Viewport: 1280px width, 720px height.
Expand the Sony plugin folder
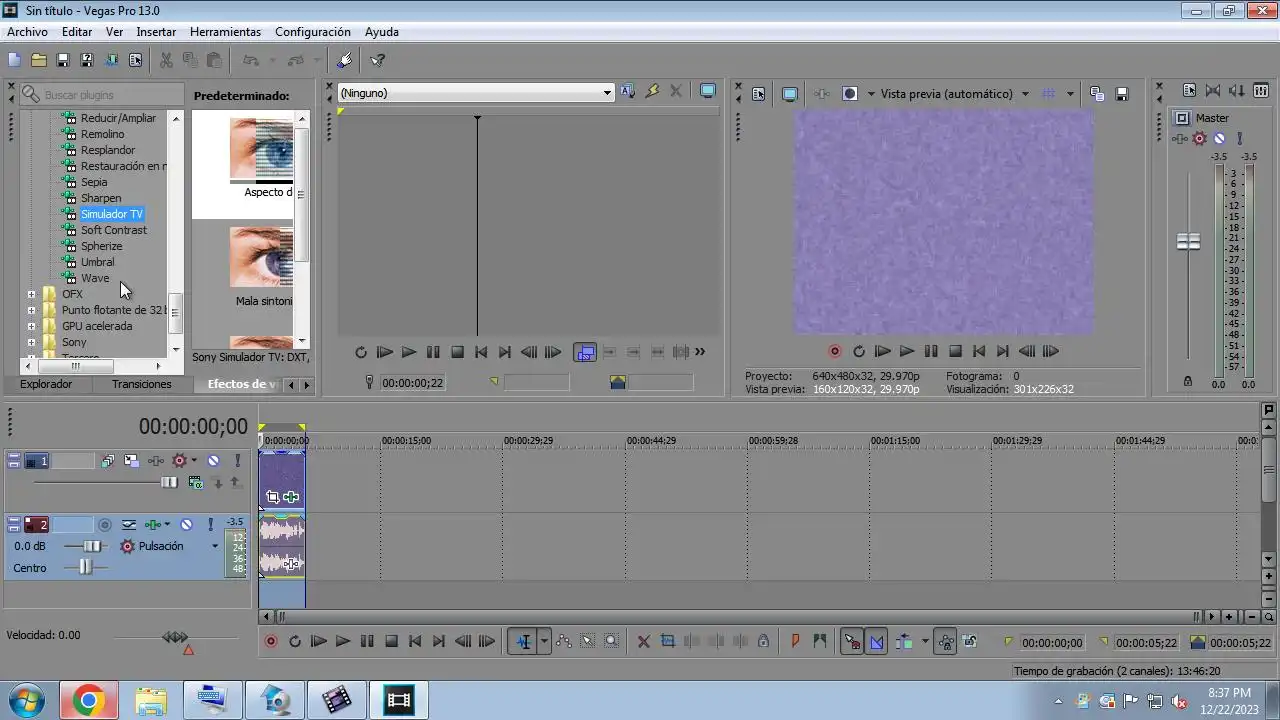pyautogui.click(x=32, y=342)
